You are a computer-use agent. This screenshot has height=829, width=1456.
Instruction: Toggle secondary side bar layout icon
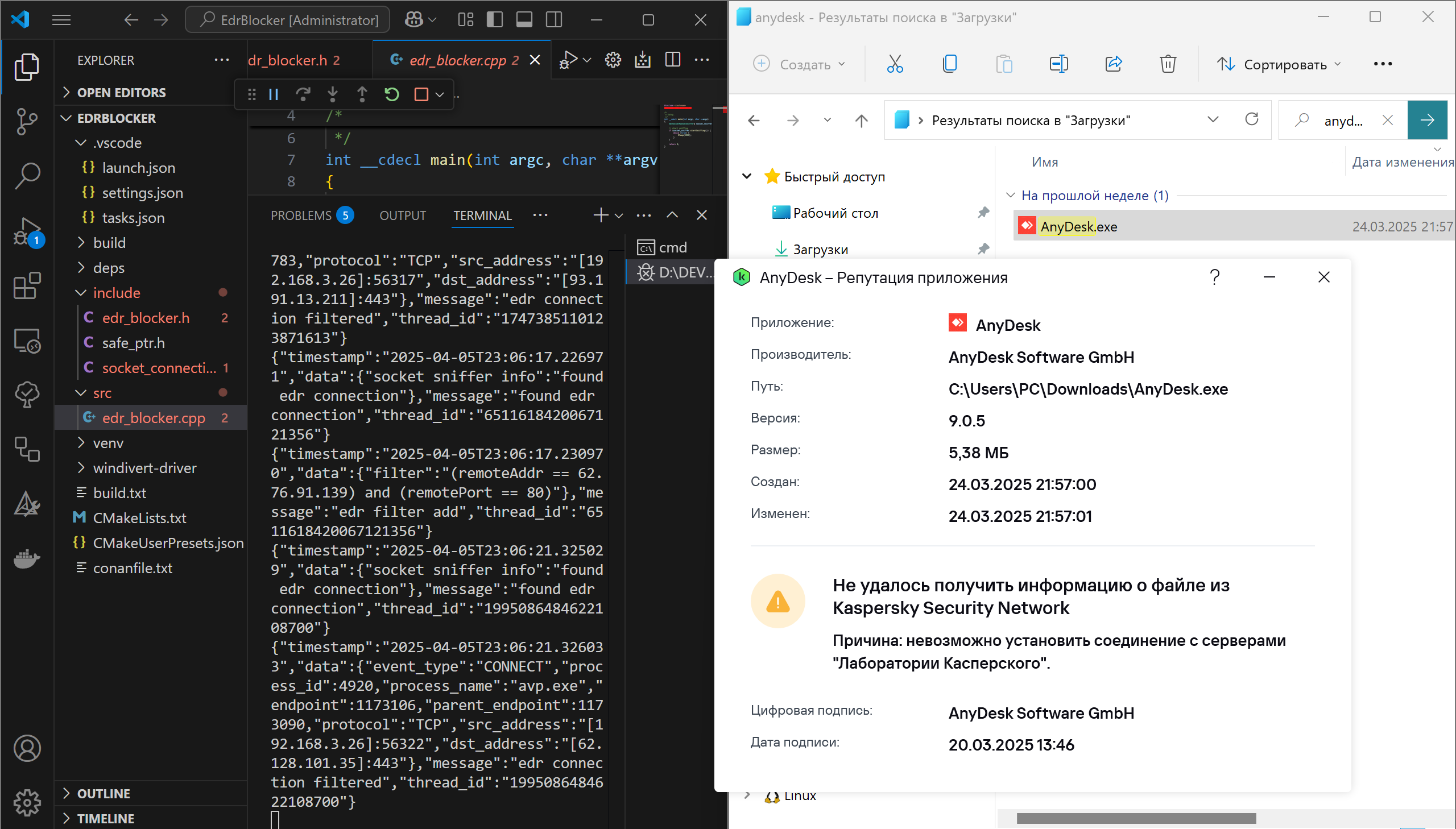pos(554,20)
